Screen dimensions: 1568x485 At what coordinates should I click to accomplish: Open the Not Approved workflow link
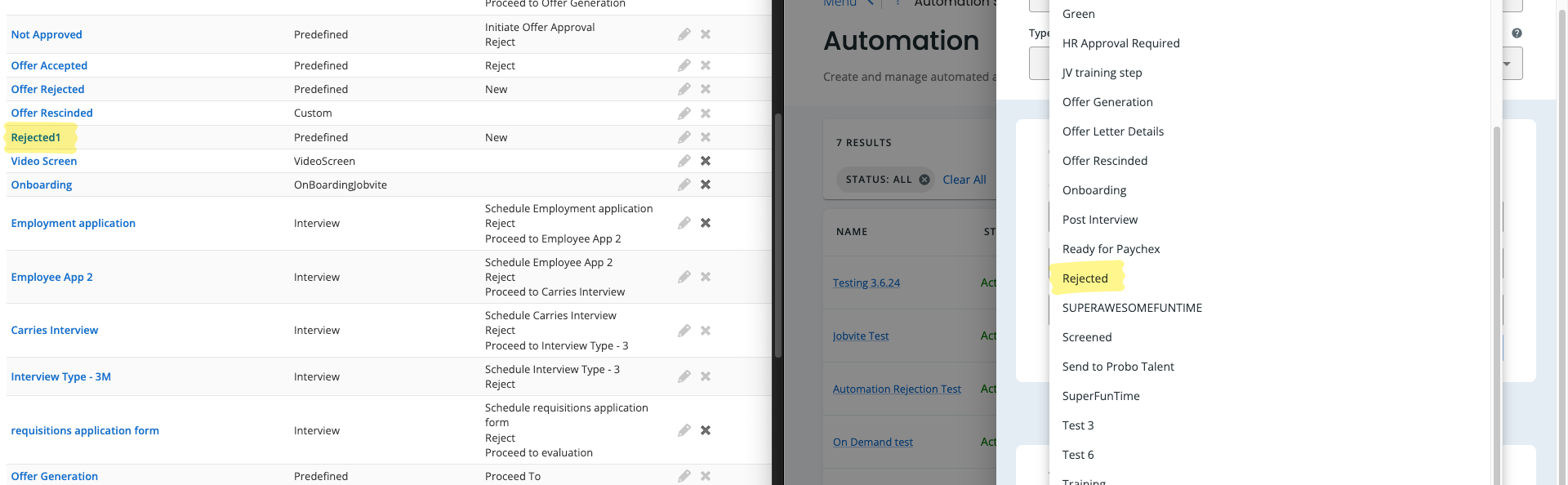tap(47, 34)
